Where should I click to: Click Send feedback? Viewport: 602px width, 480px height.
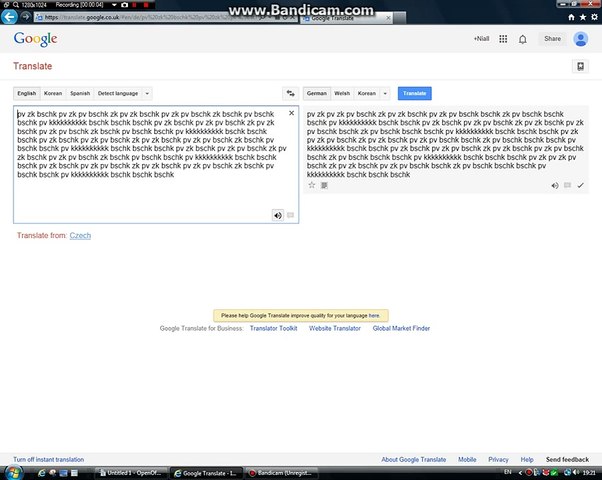(x=567, y=460)
